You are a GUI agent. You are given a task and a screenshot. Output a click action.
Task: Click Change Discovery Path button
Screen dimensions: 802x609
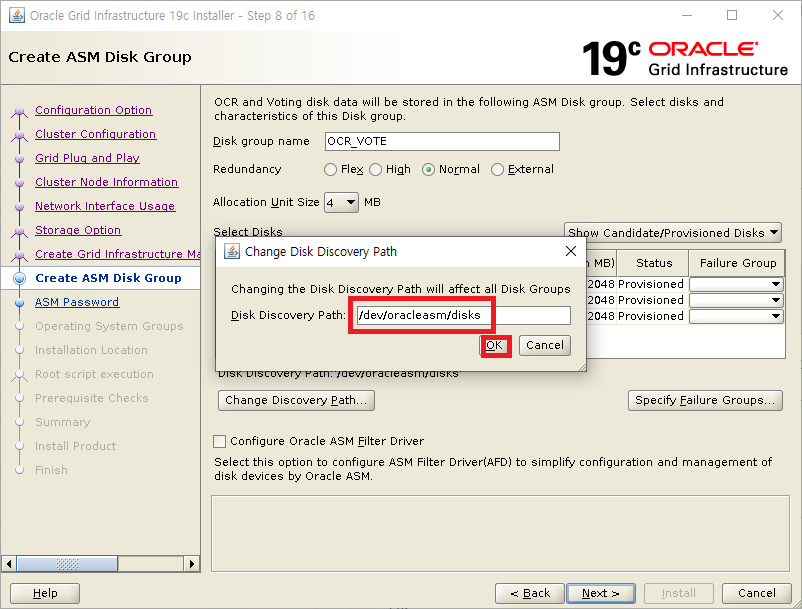296,400
